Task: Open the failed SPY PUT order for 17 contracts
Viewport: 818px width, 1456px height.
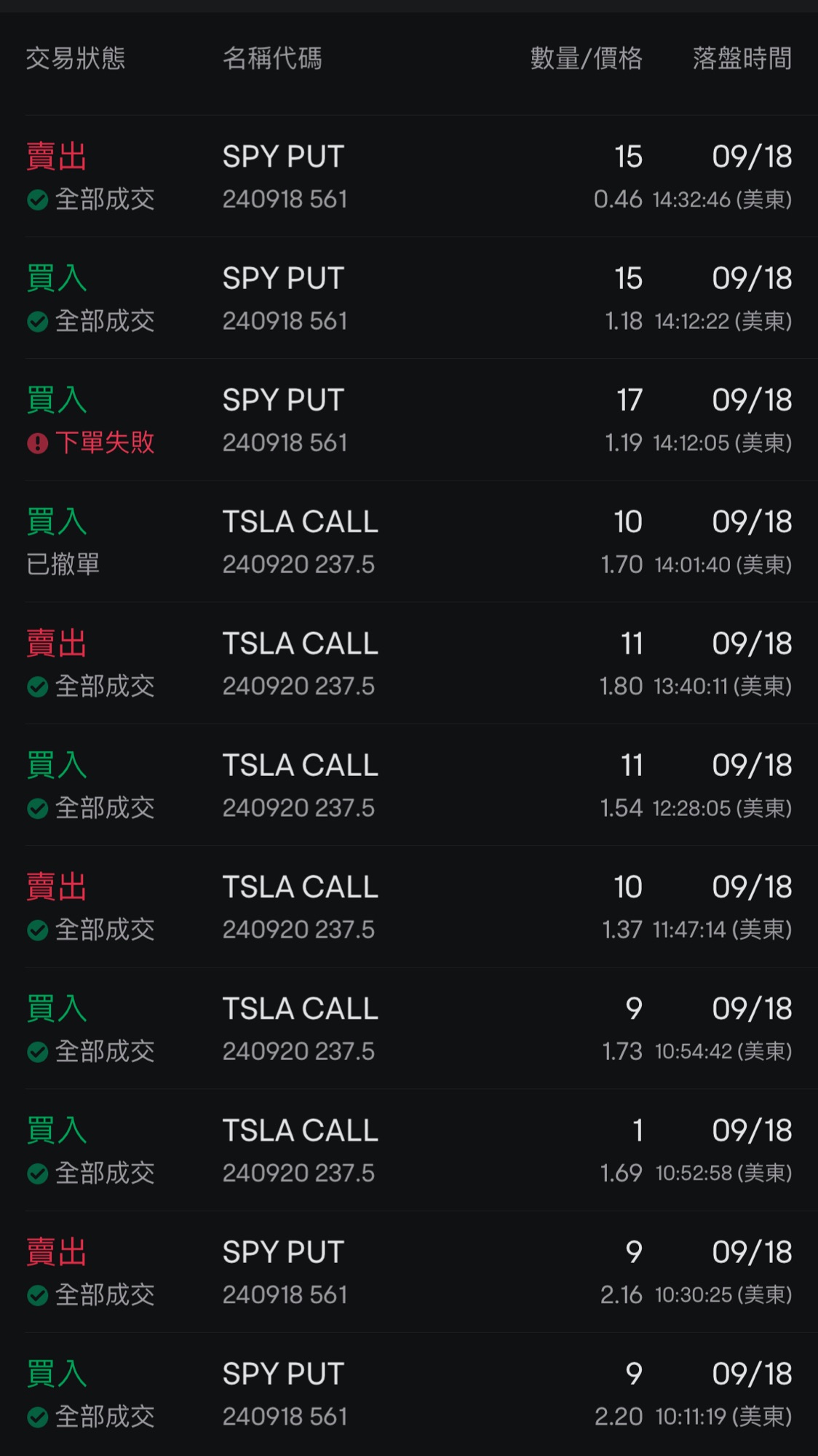Action: (x=409, y=420)
